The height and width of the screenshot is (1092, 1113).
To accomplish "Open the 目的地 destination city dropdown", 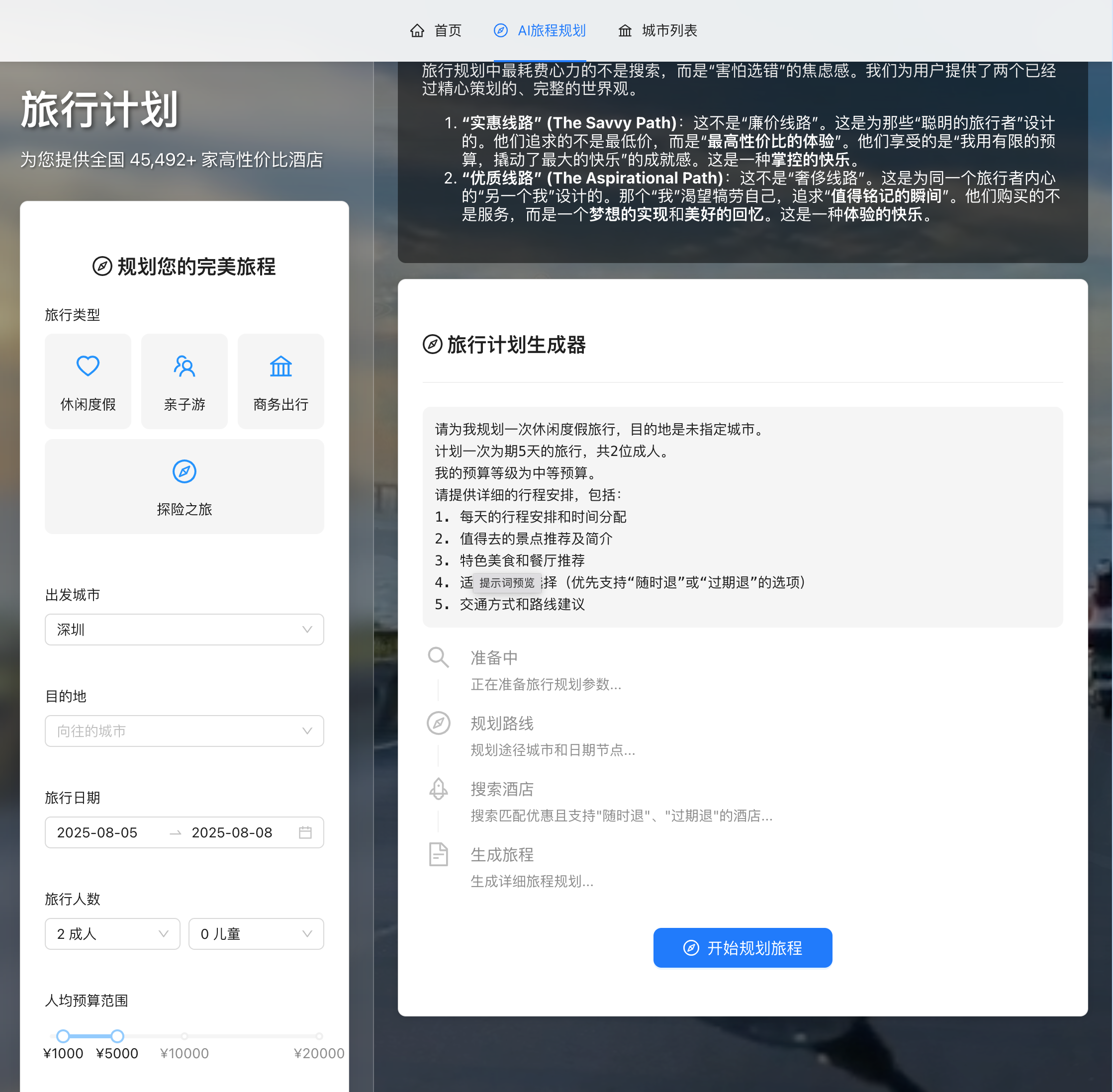I will tap(184, 730).
